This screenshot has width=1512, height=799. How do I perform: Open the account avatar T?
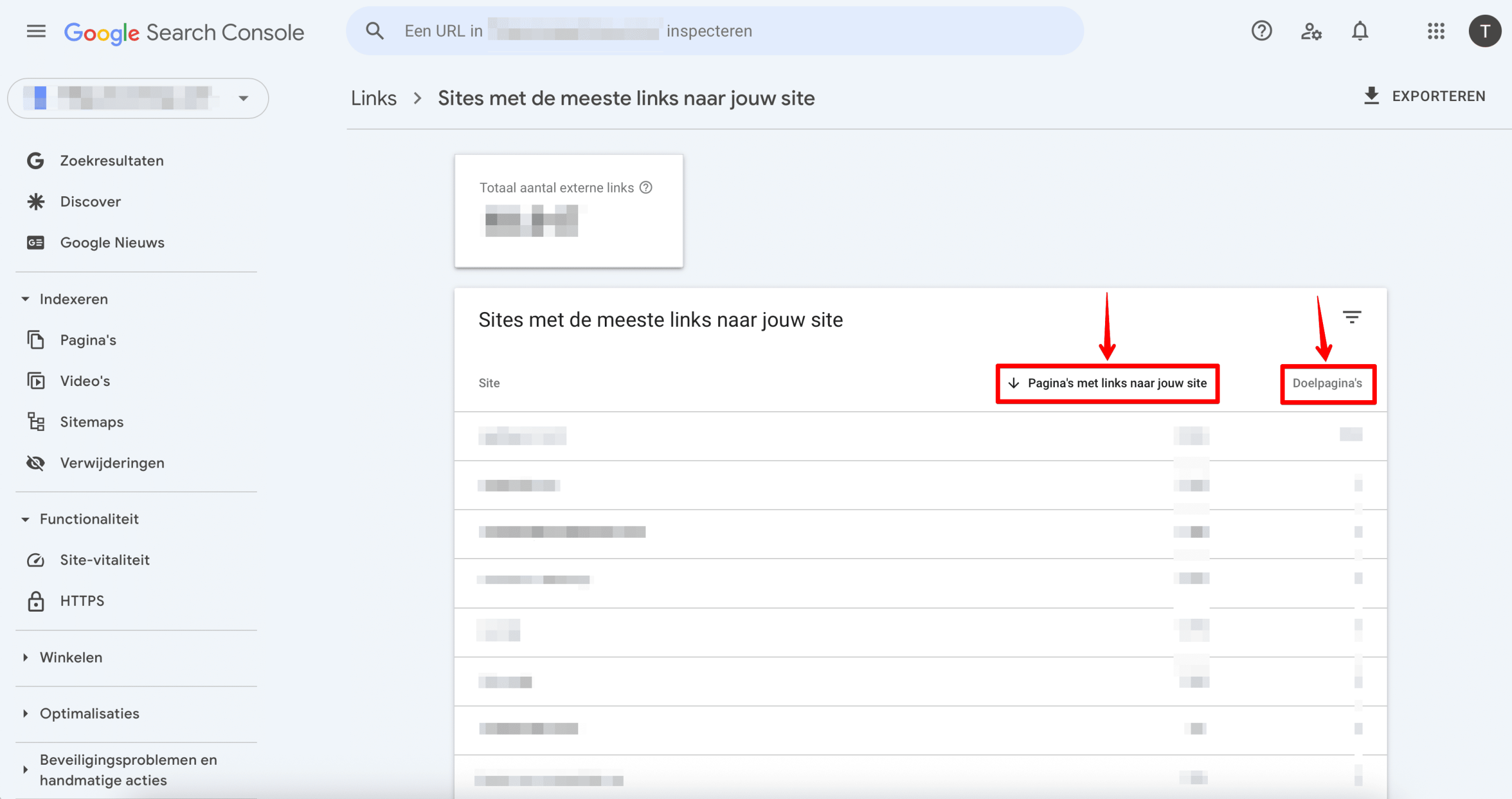tap(1485, 31)
